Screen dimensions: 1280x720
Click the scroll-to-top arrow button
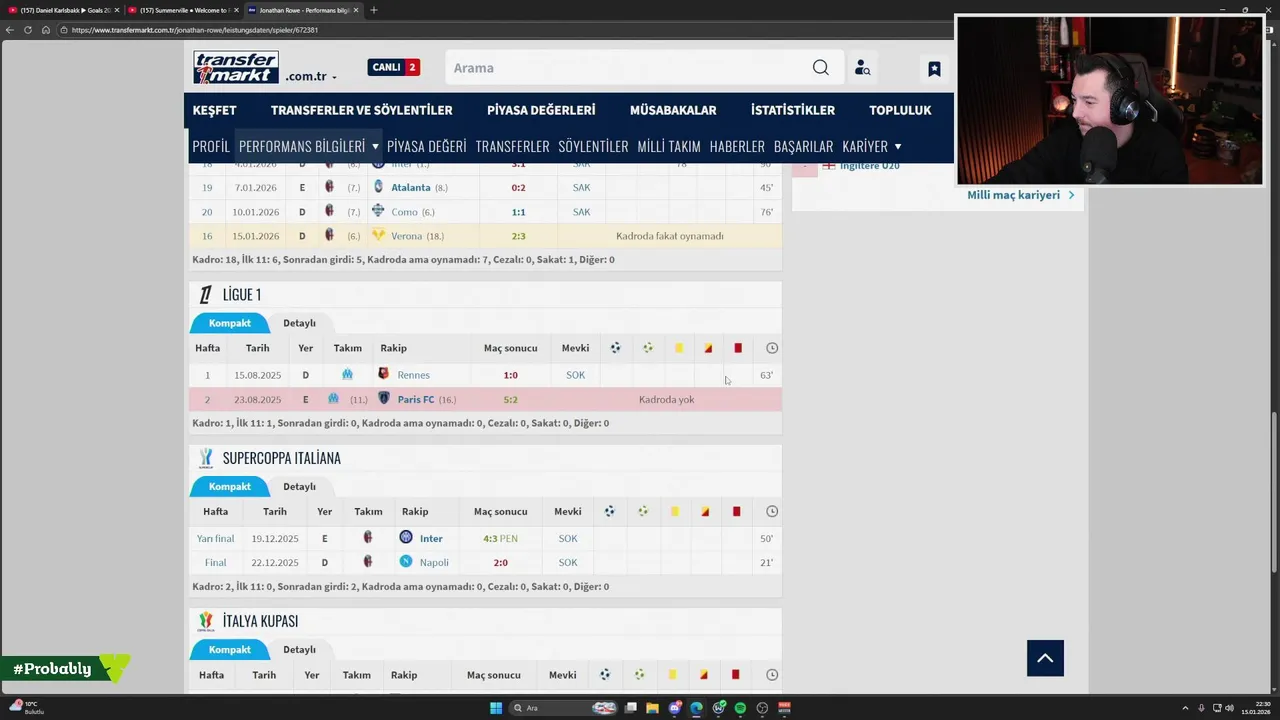pyautogui.click(x=1045, y=658)
